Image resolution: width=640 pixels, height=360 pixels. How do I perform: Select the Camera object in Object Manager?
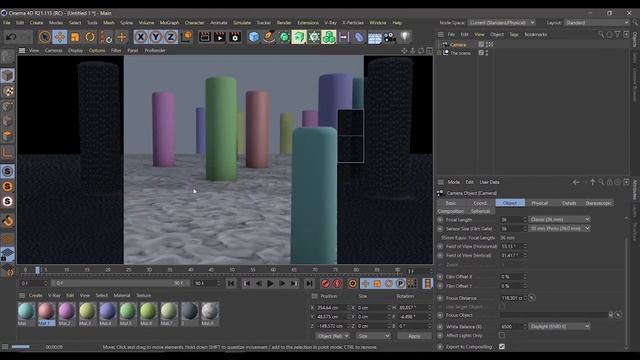458,44
